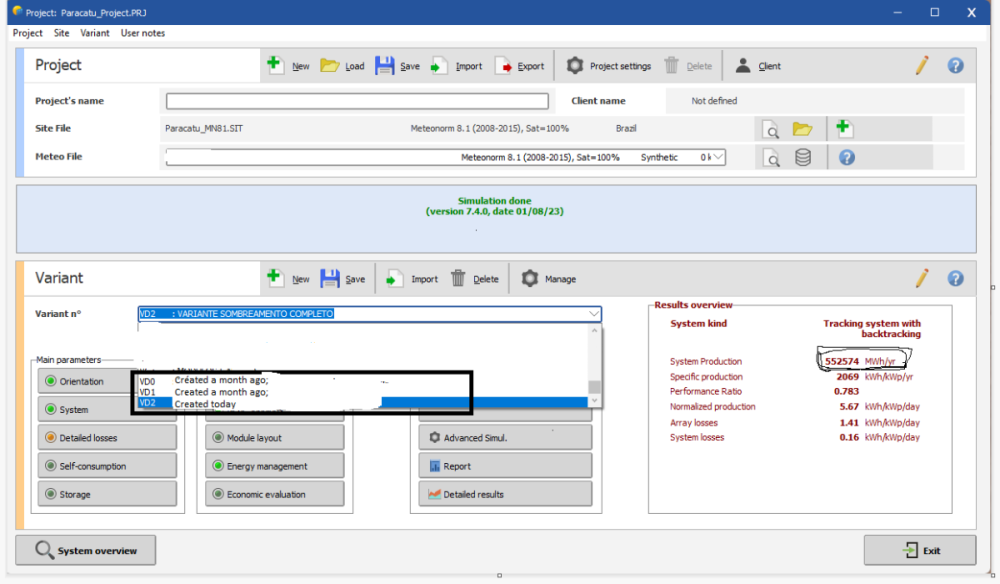Click the Project's name input field
Viewport: 1000px width, 584px height.
[357, 101]
